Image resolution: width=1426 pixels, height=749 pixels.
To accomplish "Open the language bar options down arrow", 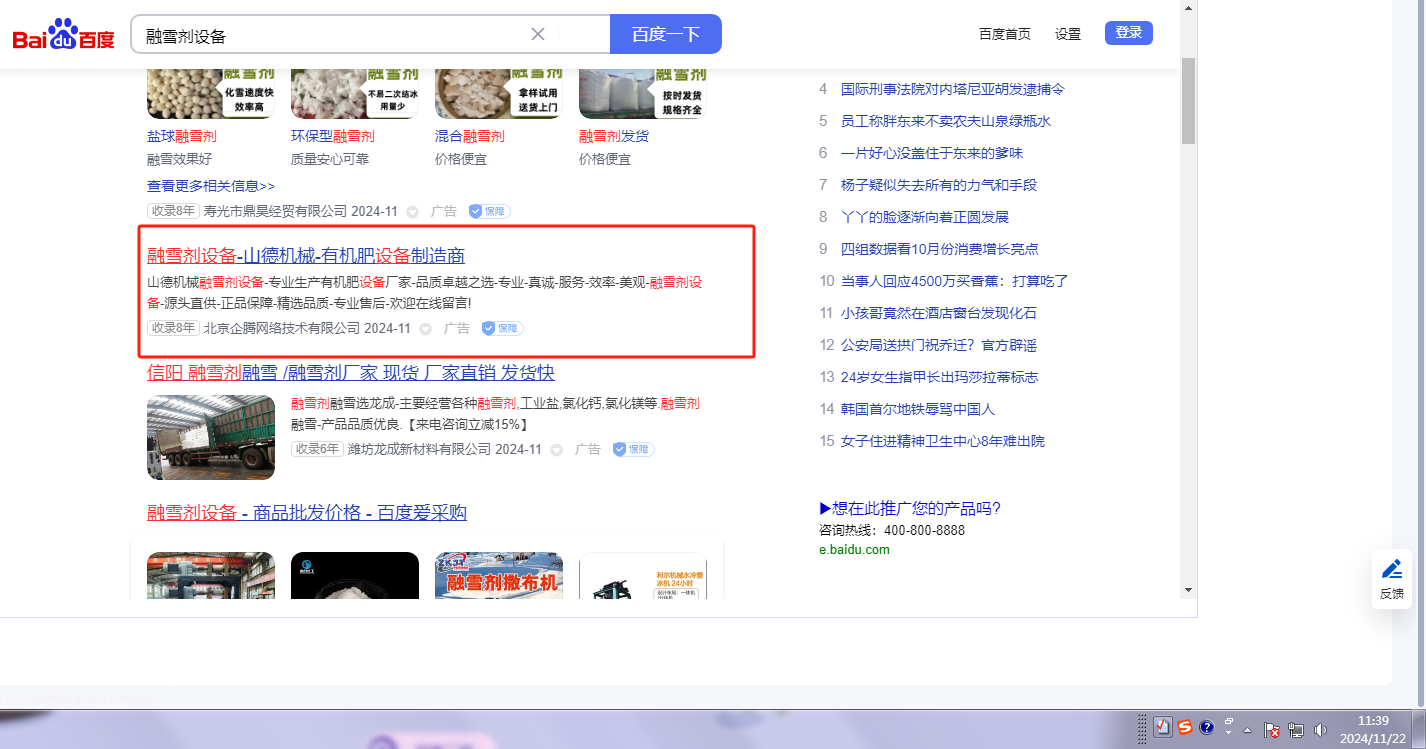I will coord(1229,734).
